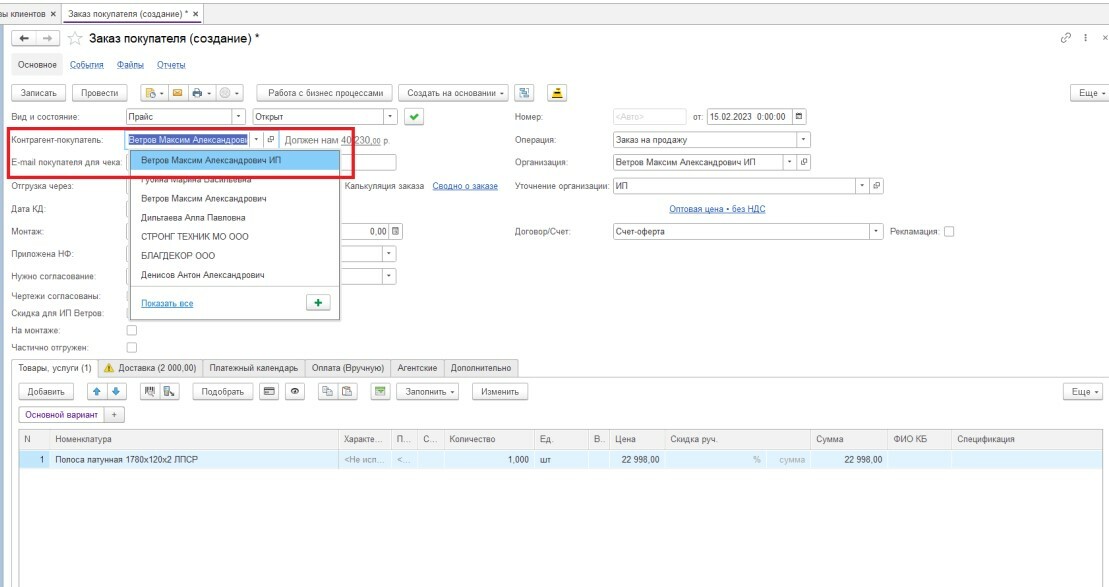Image resolution: width=1109 pixels, height=587 pixels.
Task: Select СТРОНГ ТЕХНИК МО ООО from list
Action: (235, 236)
